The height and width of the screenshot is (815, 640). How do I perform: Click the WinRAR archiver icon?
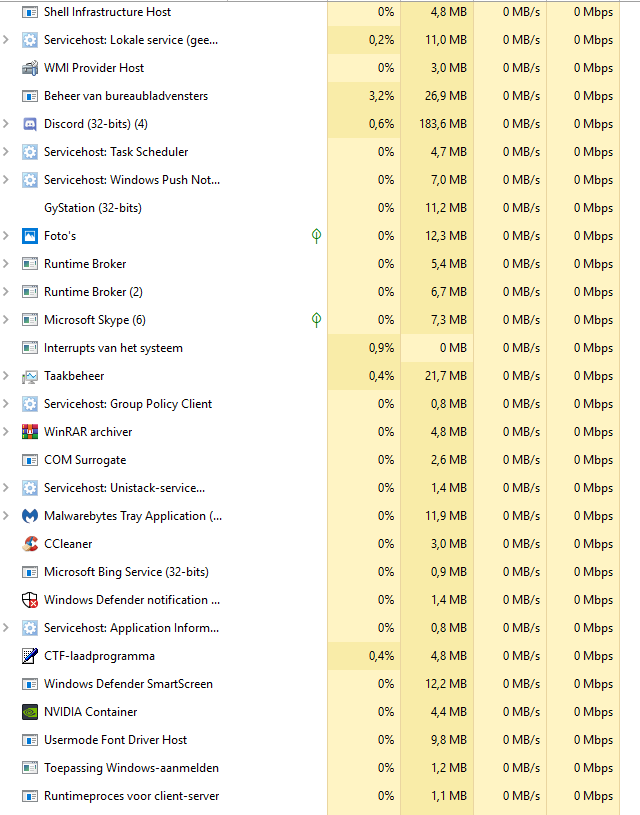(x=30, y=432)
